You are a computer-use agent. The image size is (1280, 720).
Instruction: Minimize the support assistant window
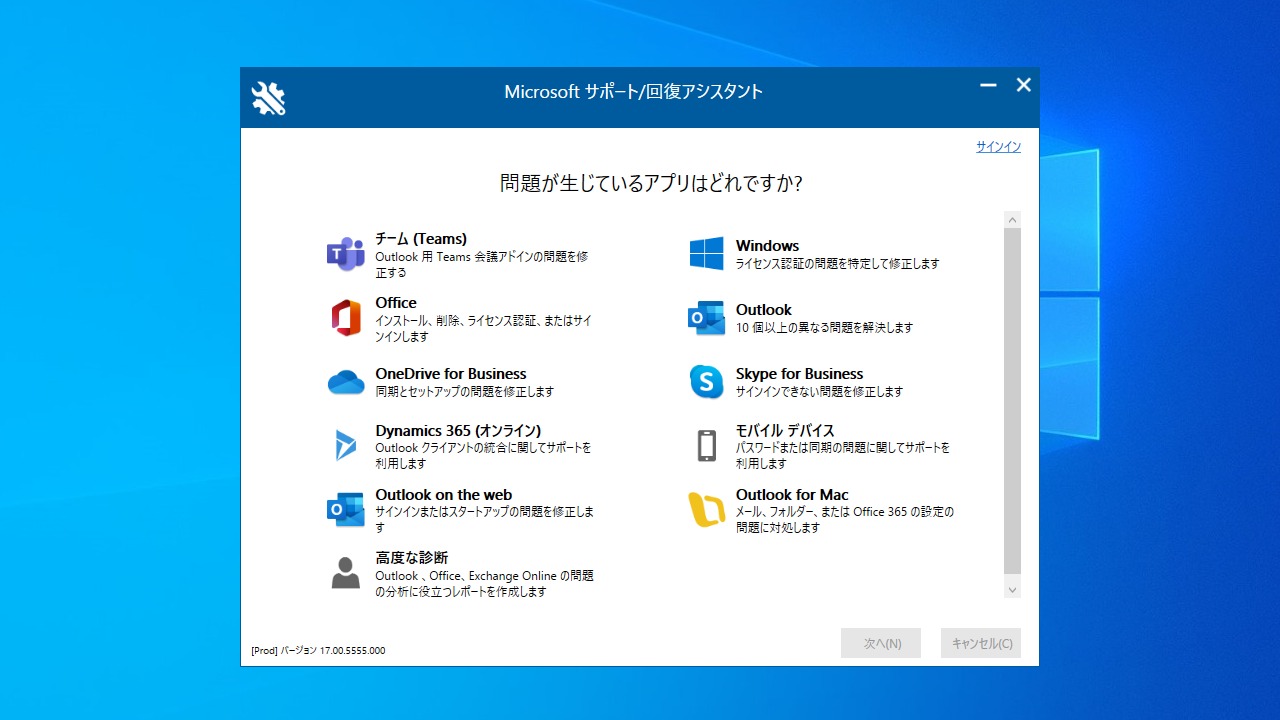989,86
